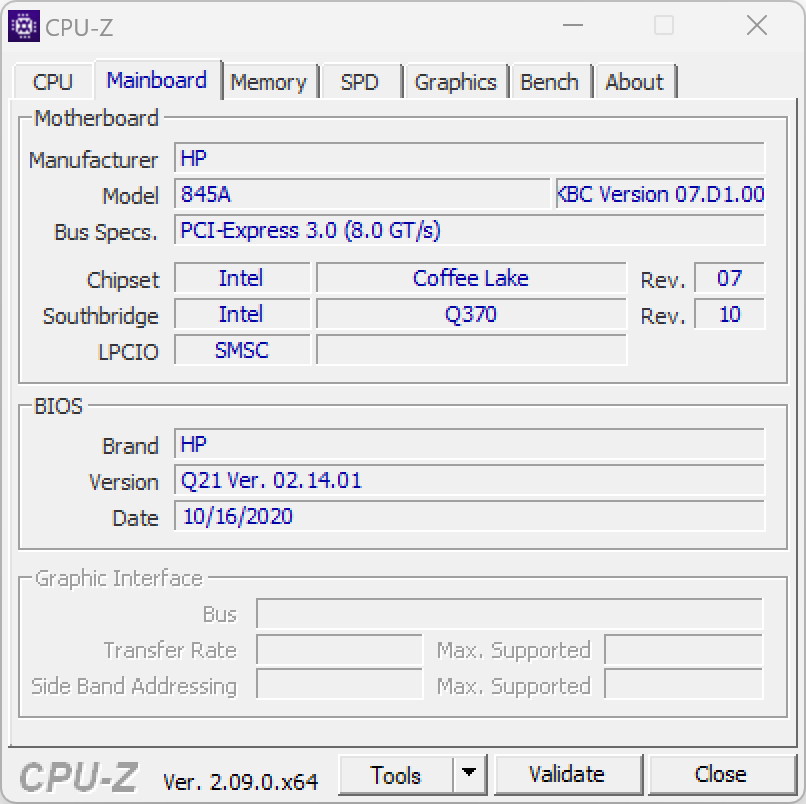
Task: Switch to the CPU tab
Action: [x=53, y=82]
